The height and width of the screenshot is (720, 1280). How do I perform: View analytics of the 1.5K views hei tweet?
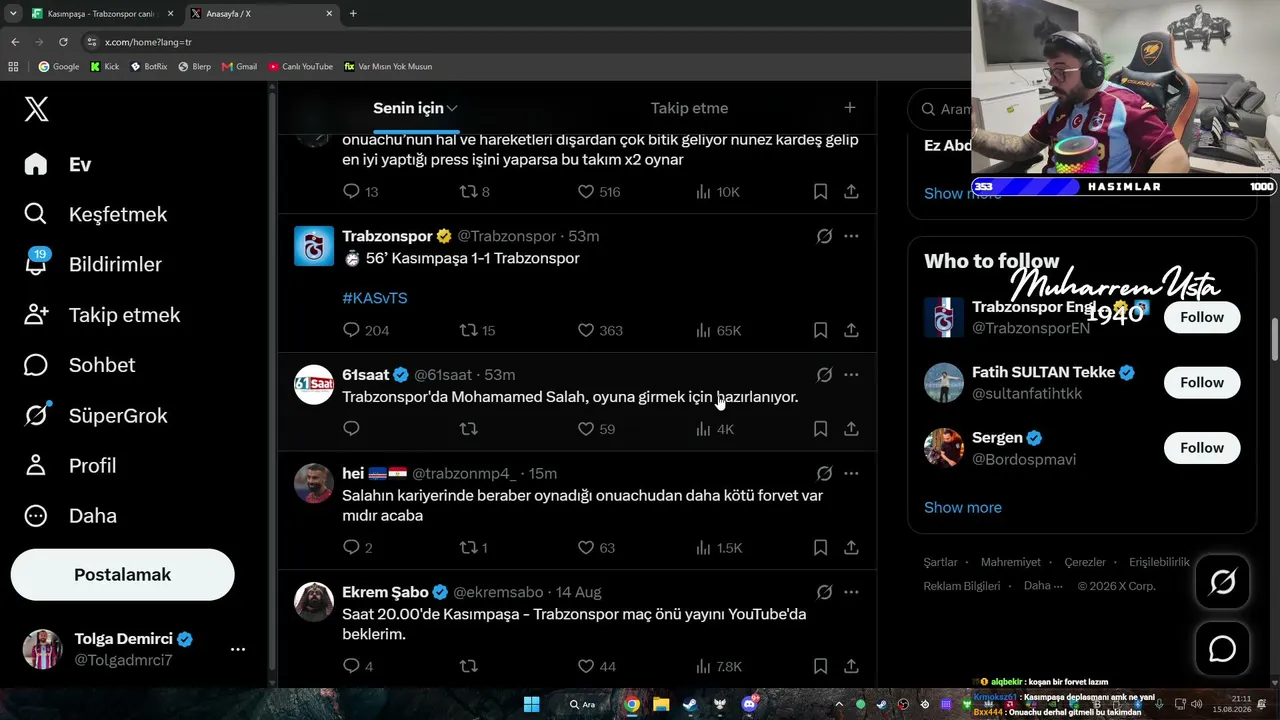(x=718, y=548)
